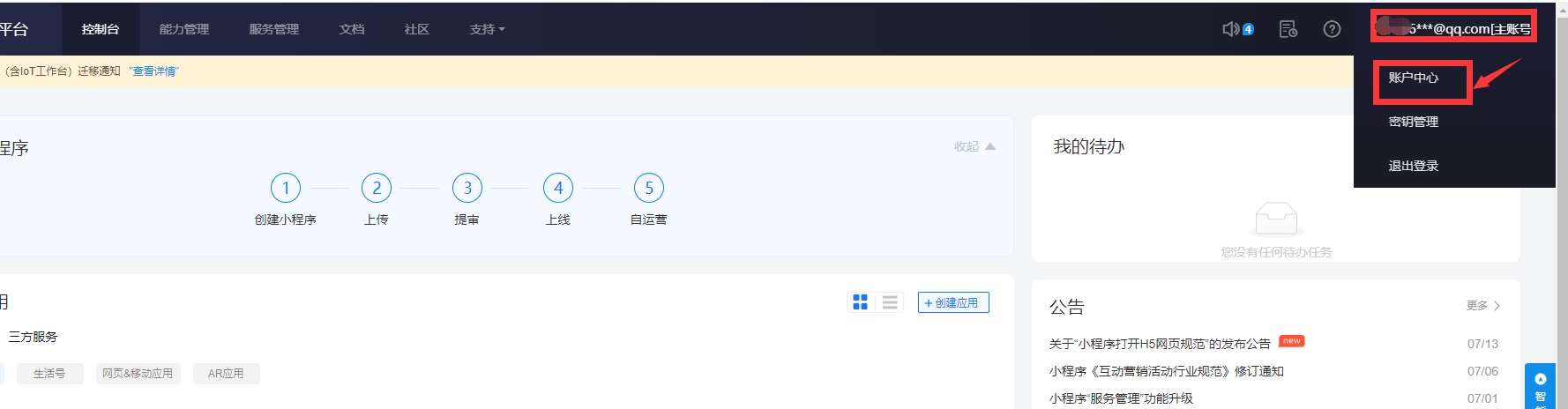Open the help question mark icon
Image resolution: width=1568 pixels, height=409 pixels.
1333,29
